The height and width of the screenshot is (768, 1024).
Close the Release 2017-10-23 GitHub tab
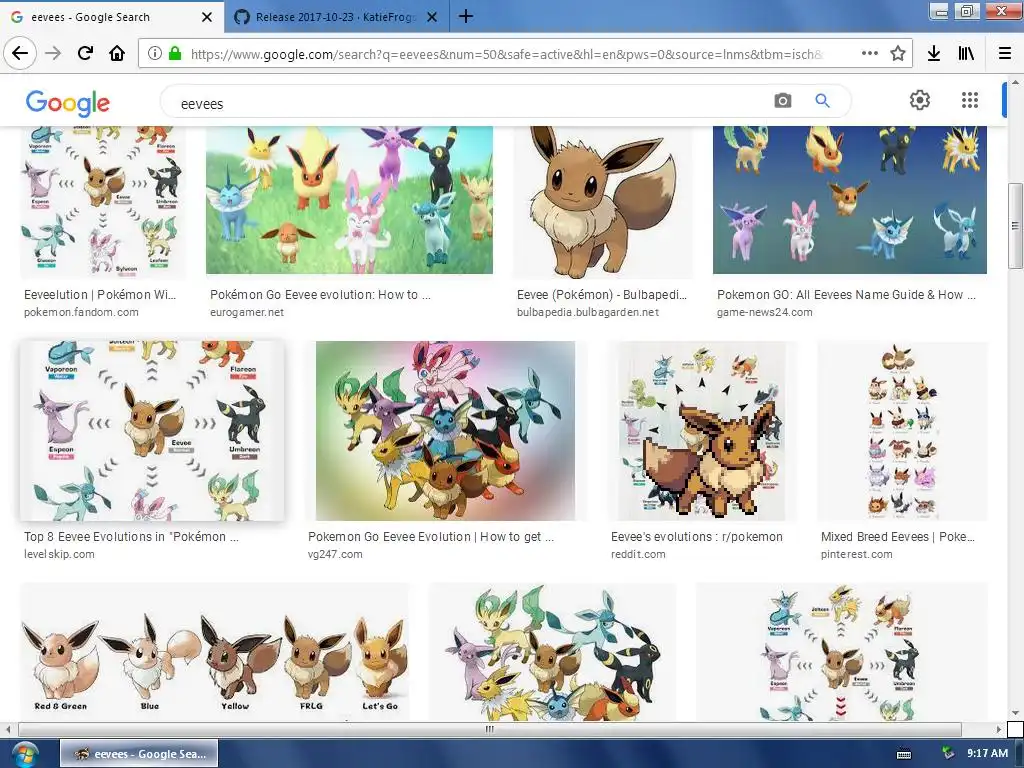click(x=432, y=17)
